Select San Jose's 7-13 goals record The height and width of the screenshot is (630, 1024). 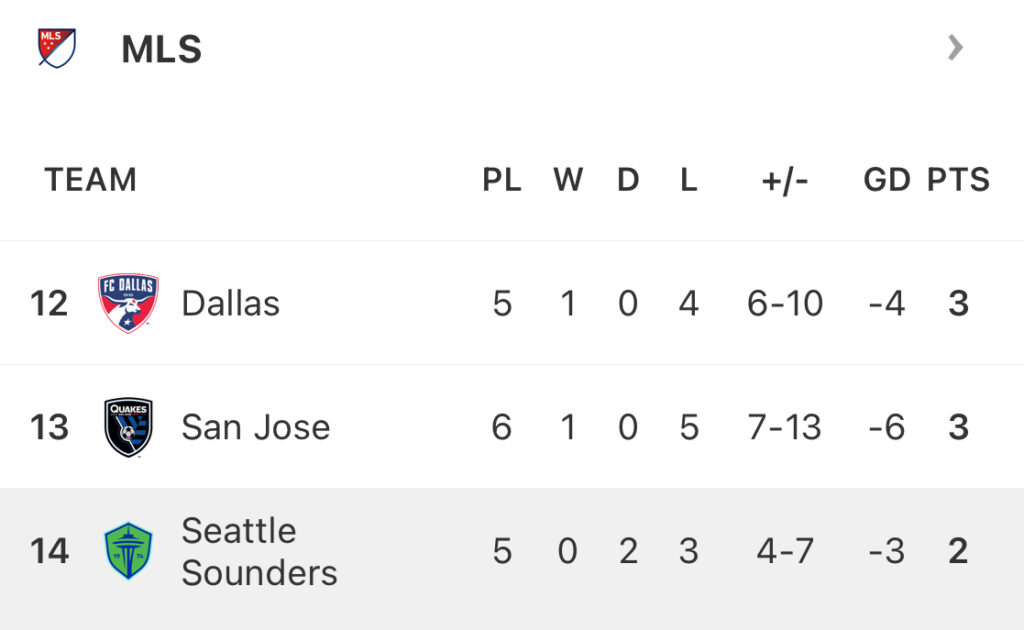784,428
